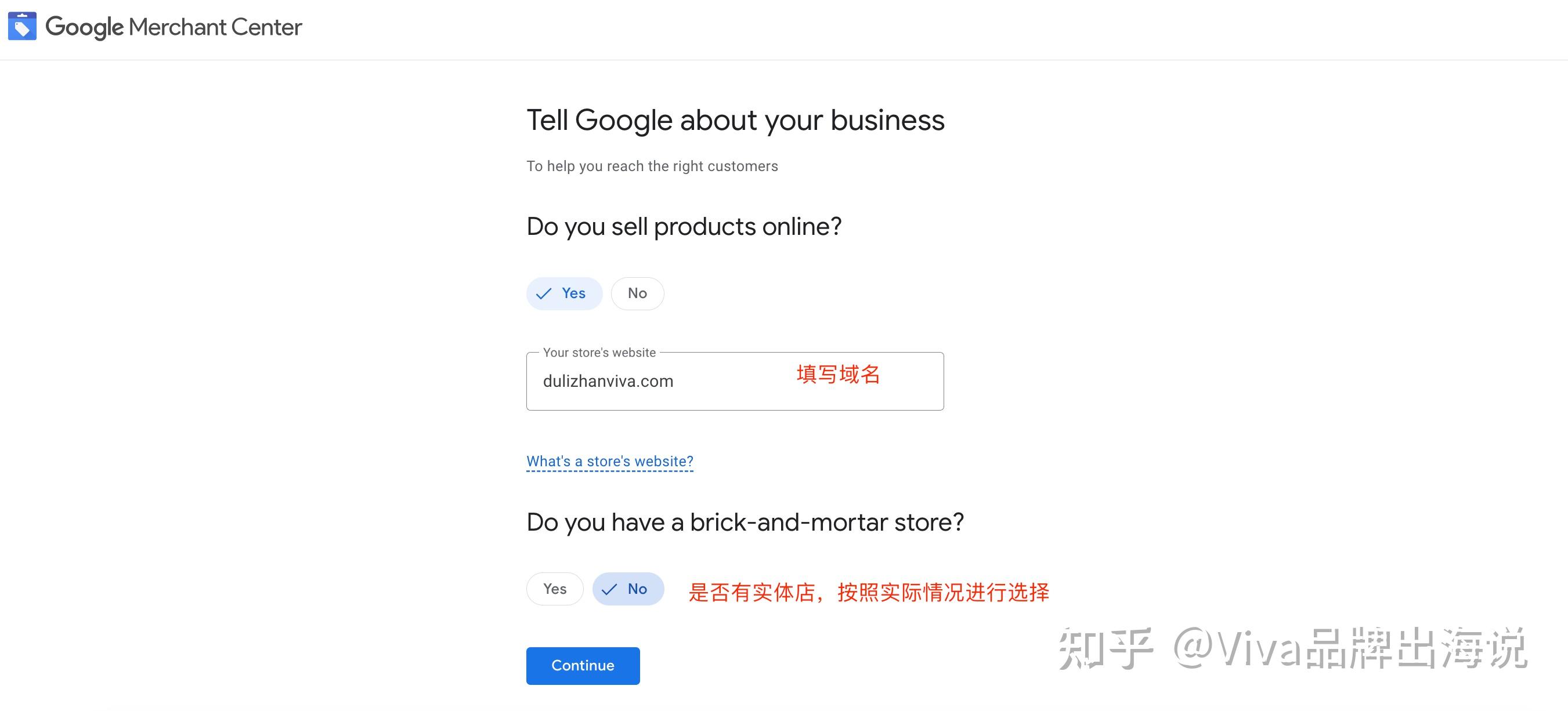Choose Yes for brick-and-mortar store

tap(555, 589)
